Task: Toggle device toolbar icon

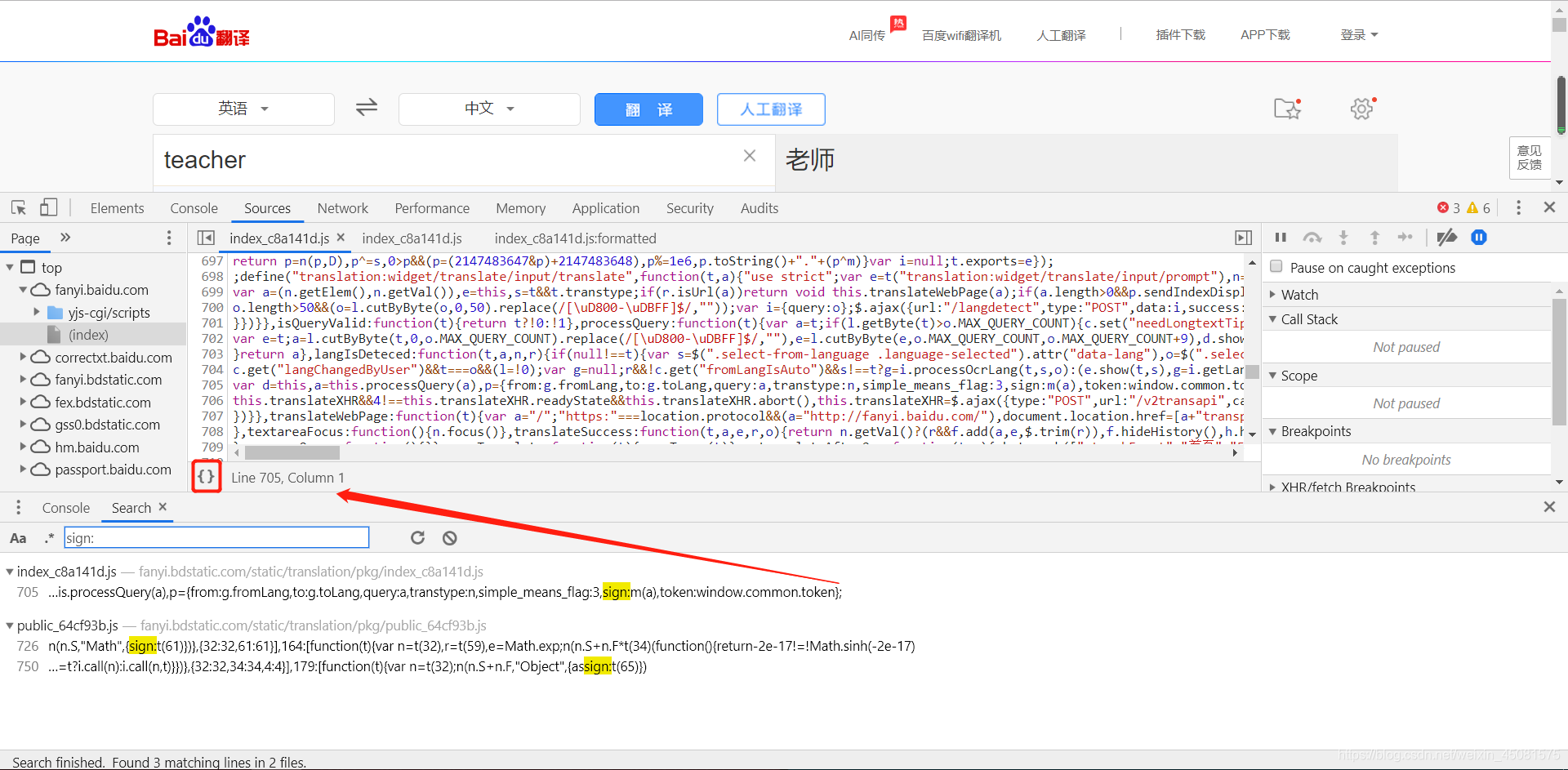Action: click(x=49, y=207)
